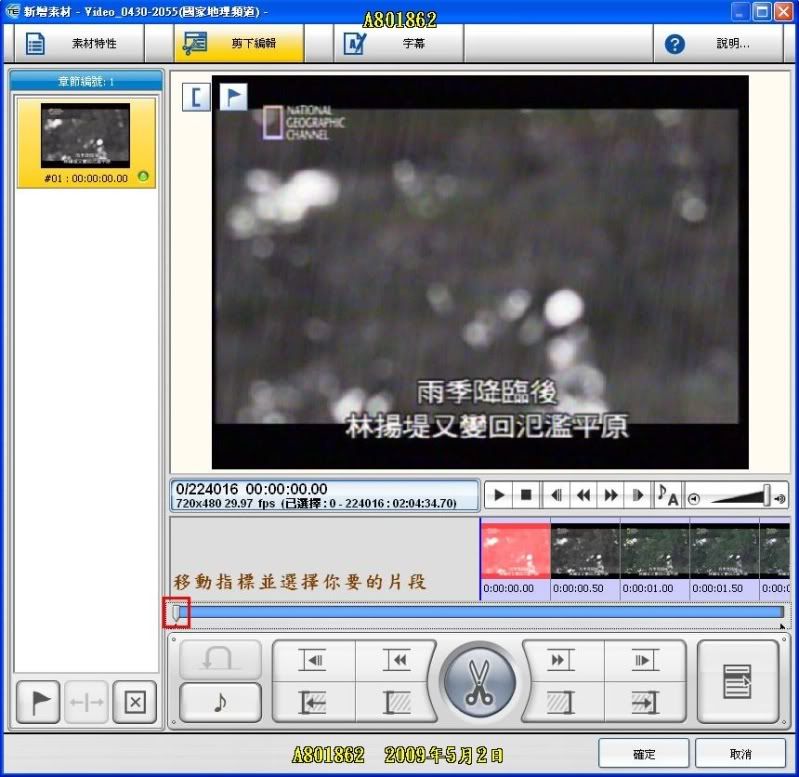The image size is (799, 777).
Task: Click the bracket start-mark icon above video
Action: [x=196, y=96]
